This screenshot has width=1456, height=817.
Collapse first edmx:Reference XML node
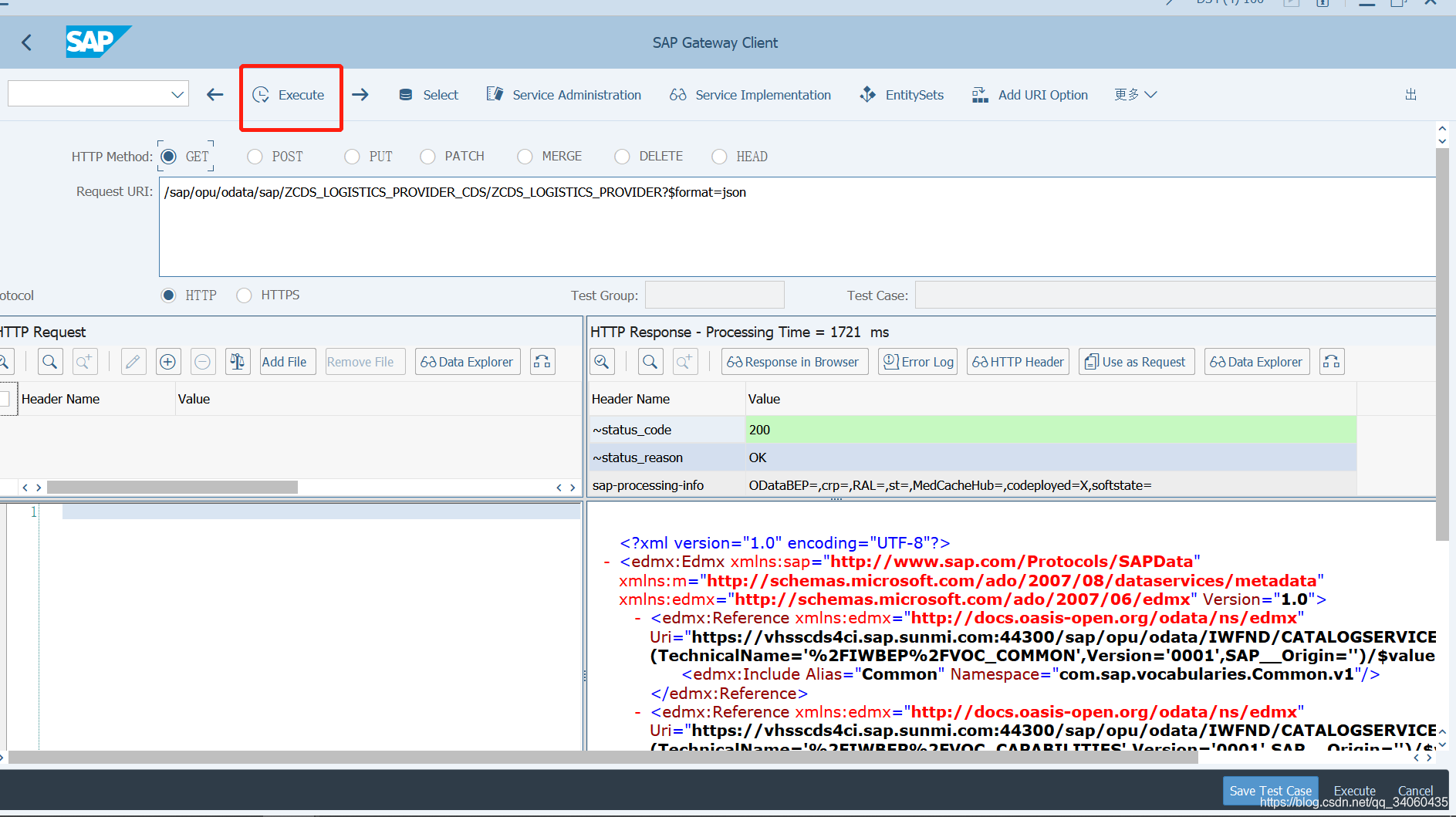point(637,619)
